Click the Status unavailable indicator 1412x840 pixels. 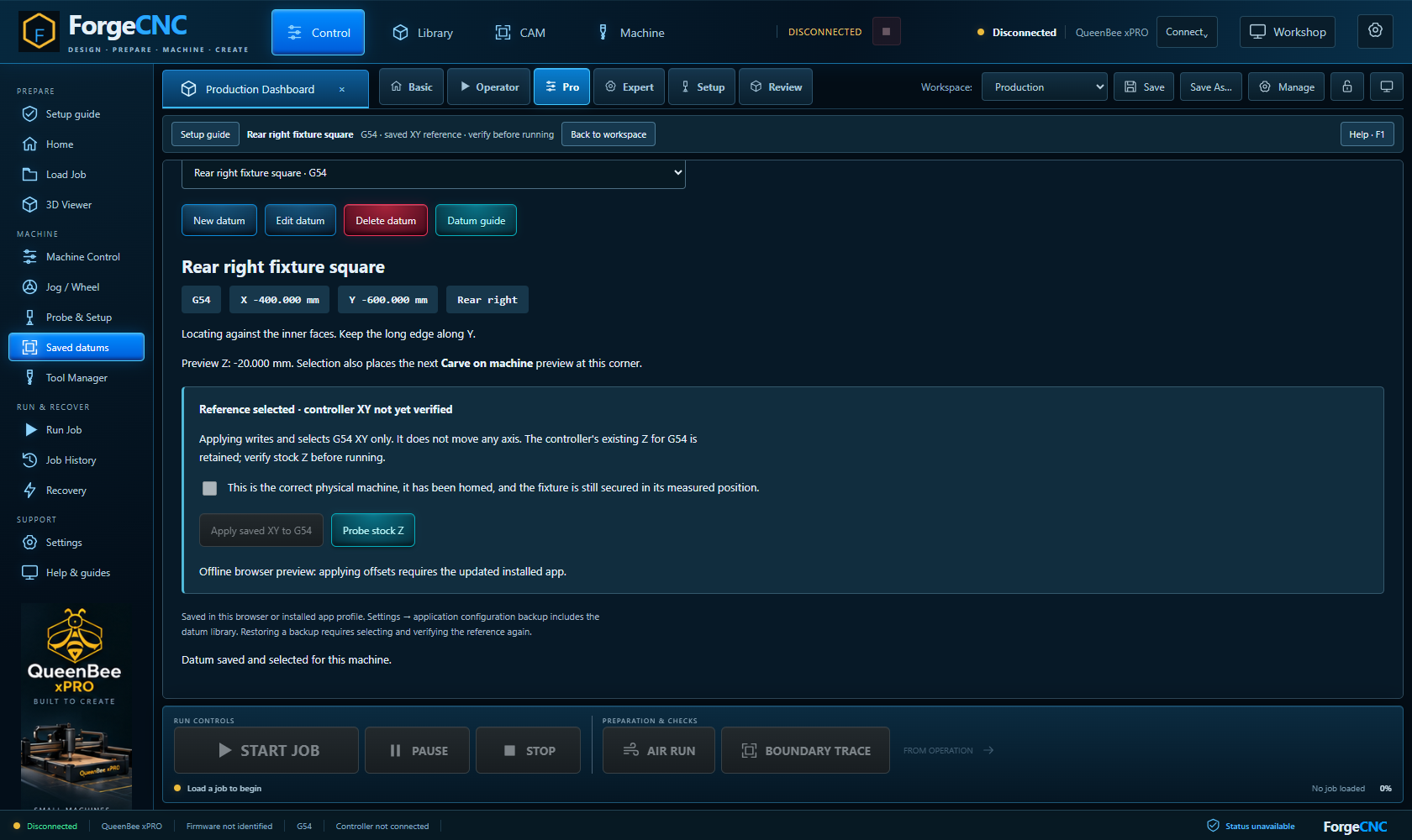[1251, 826]
